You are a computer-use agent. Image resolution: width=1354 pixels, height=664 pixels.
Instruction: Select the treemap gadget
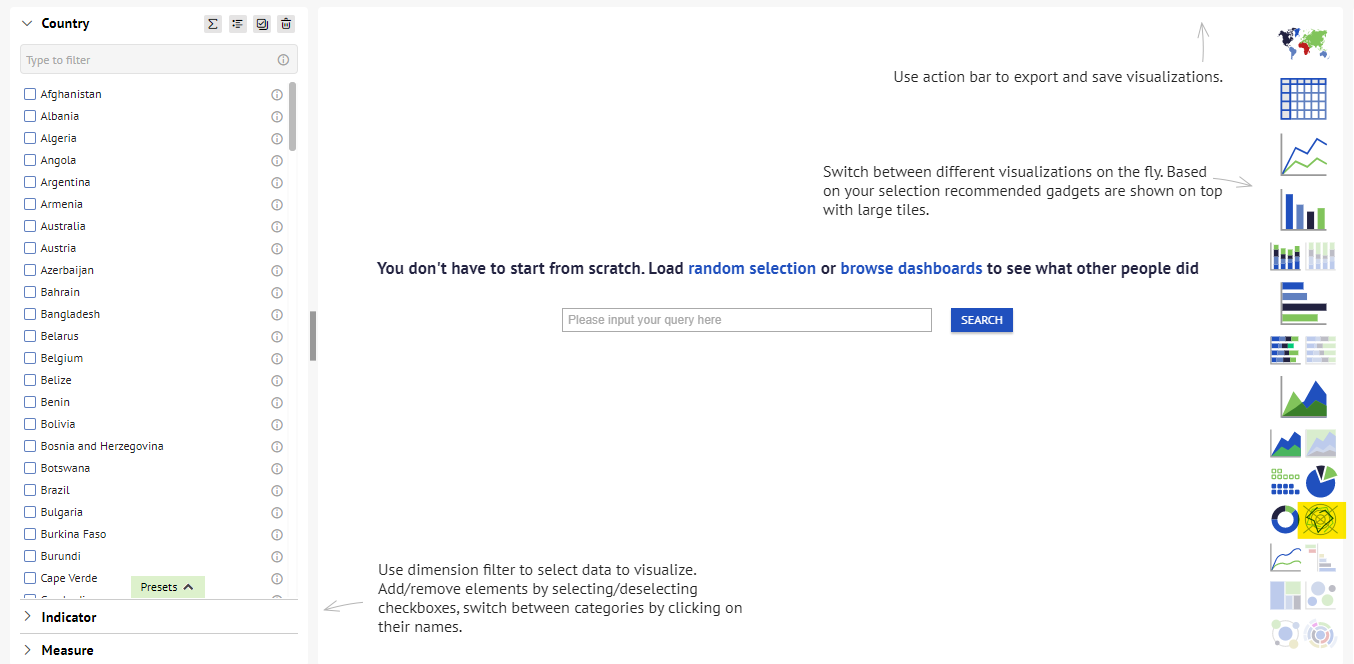pyautogui.click(x=1285, y=595)
